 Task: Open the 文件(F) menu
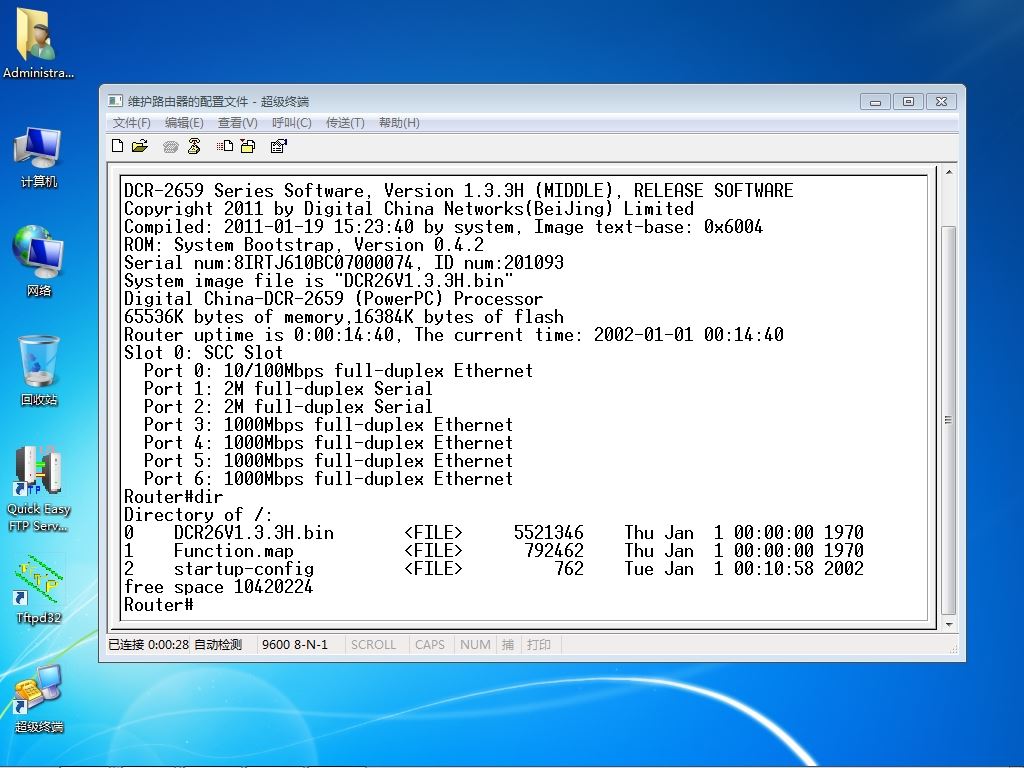[131, 123]
